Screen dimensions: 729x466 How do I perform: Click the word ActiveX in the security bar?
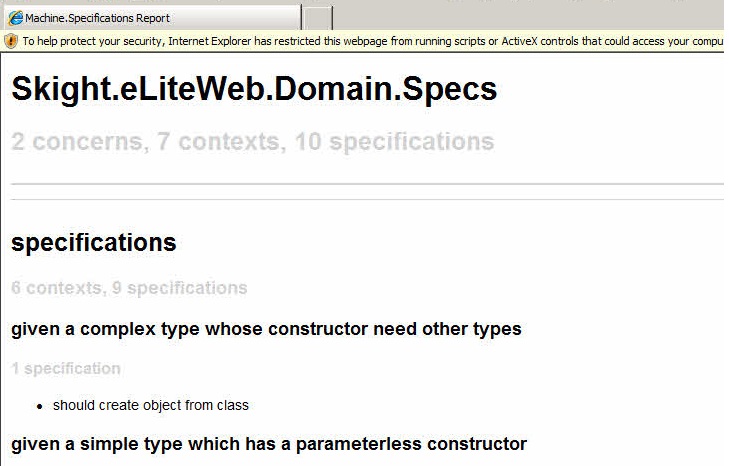pyautogui.click(x=519, y=41)
